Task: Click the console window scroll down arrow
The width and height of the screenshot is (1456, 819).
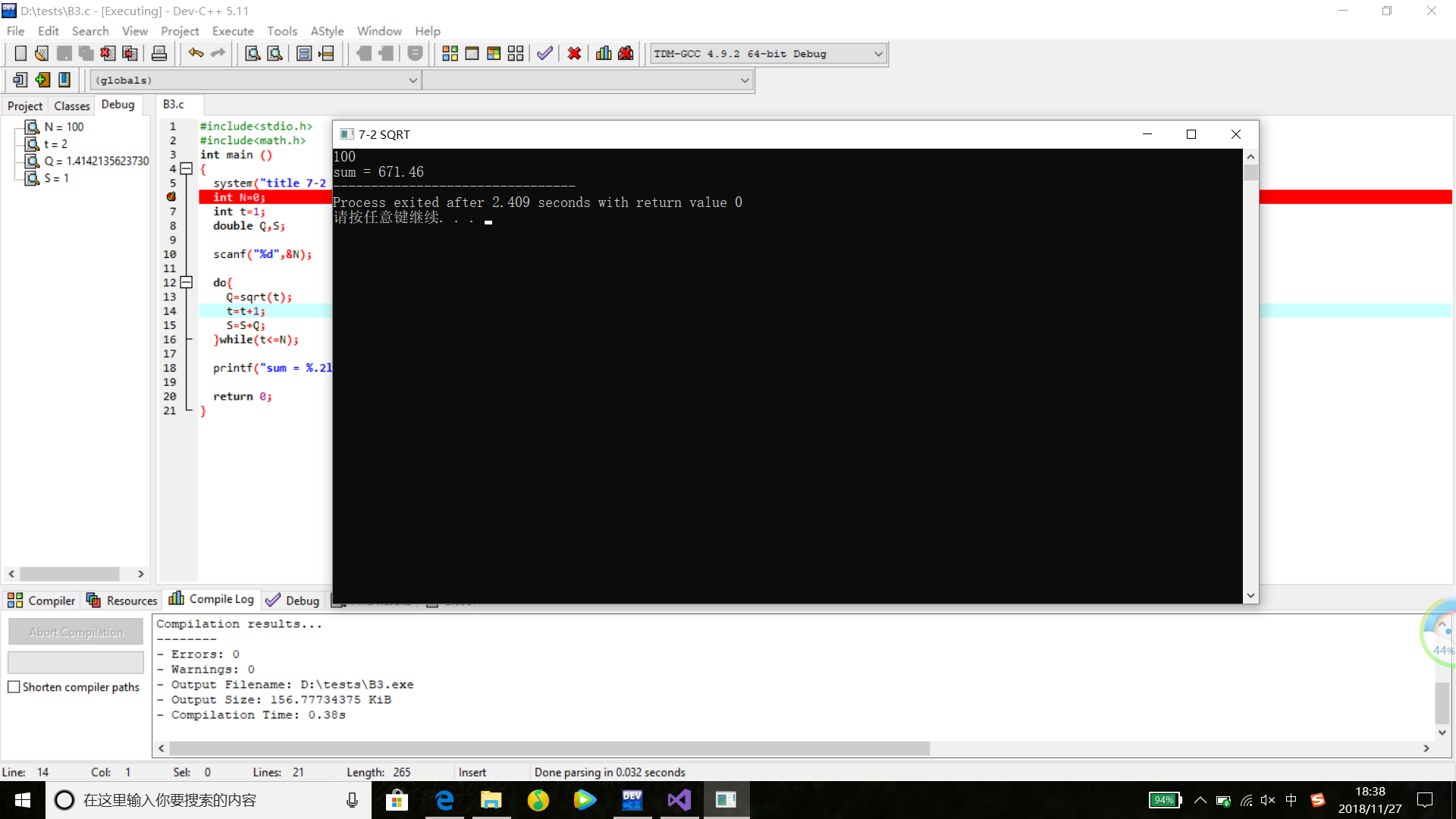Action: 1250,596
